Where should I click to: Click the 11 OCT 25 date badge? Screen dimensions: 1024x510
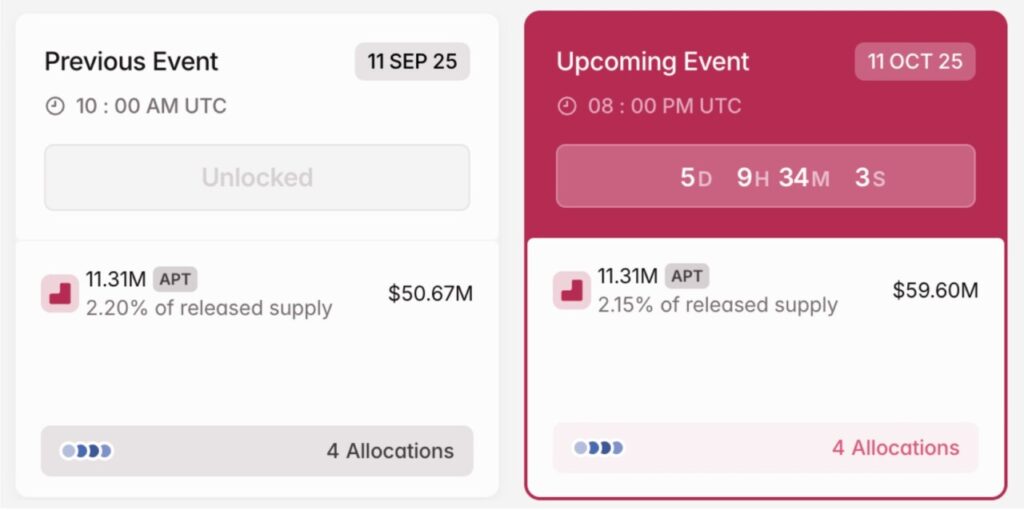click(x=915, y=61)
